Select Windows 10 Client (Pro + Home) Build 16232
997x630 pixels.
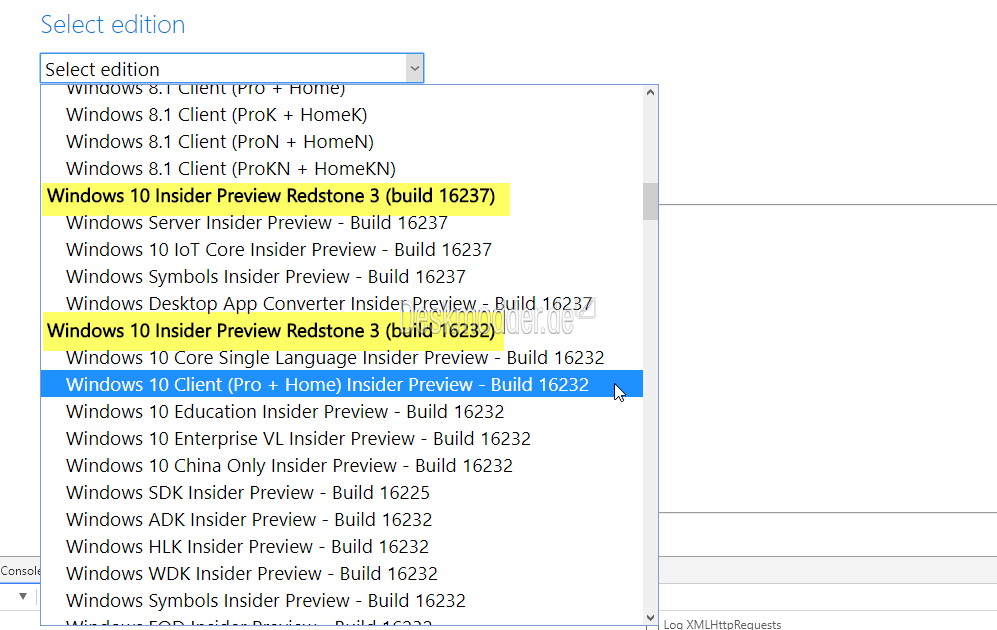[x=342, y=385]
